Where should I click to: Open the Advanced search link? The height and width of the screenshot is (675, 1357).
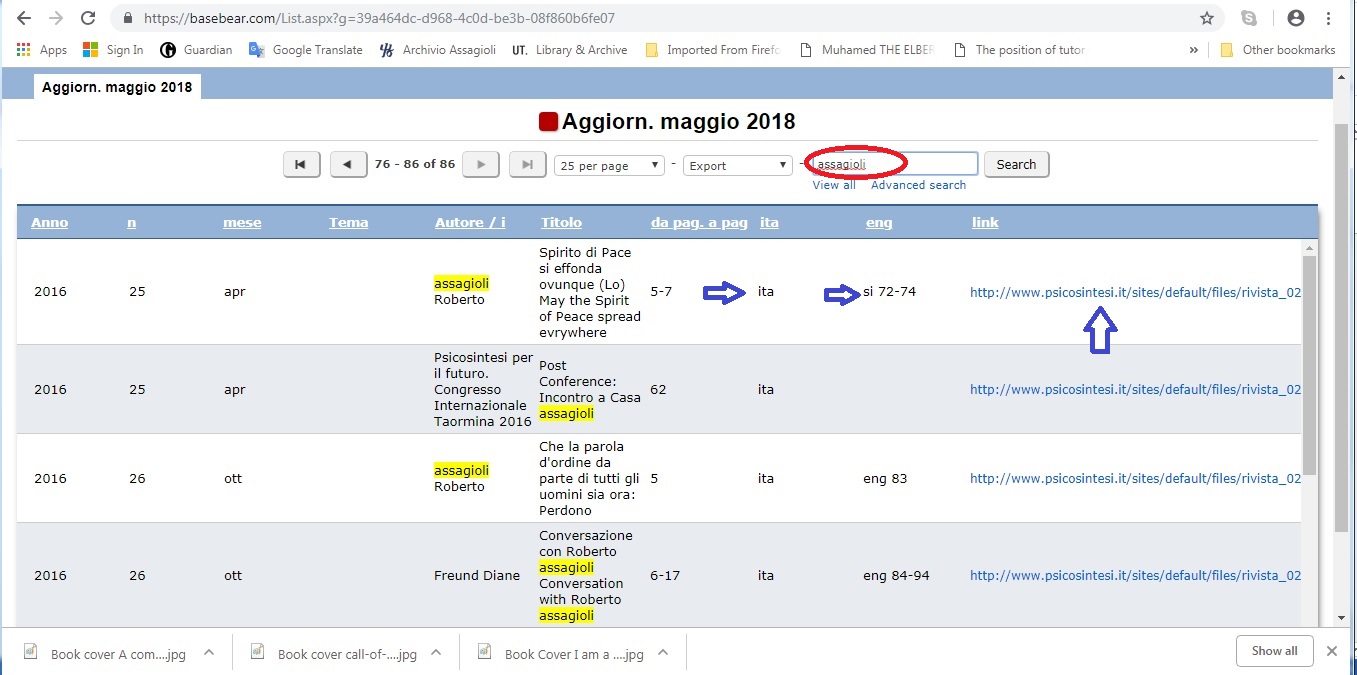pyautogui.click(x=918, y=185)
